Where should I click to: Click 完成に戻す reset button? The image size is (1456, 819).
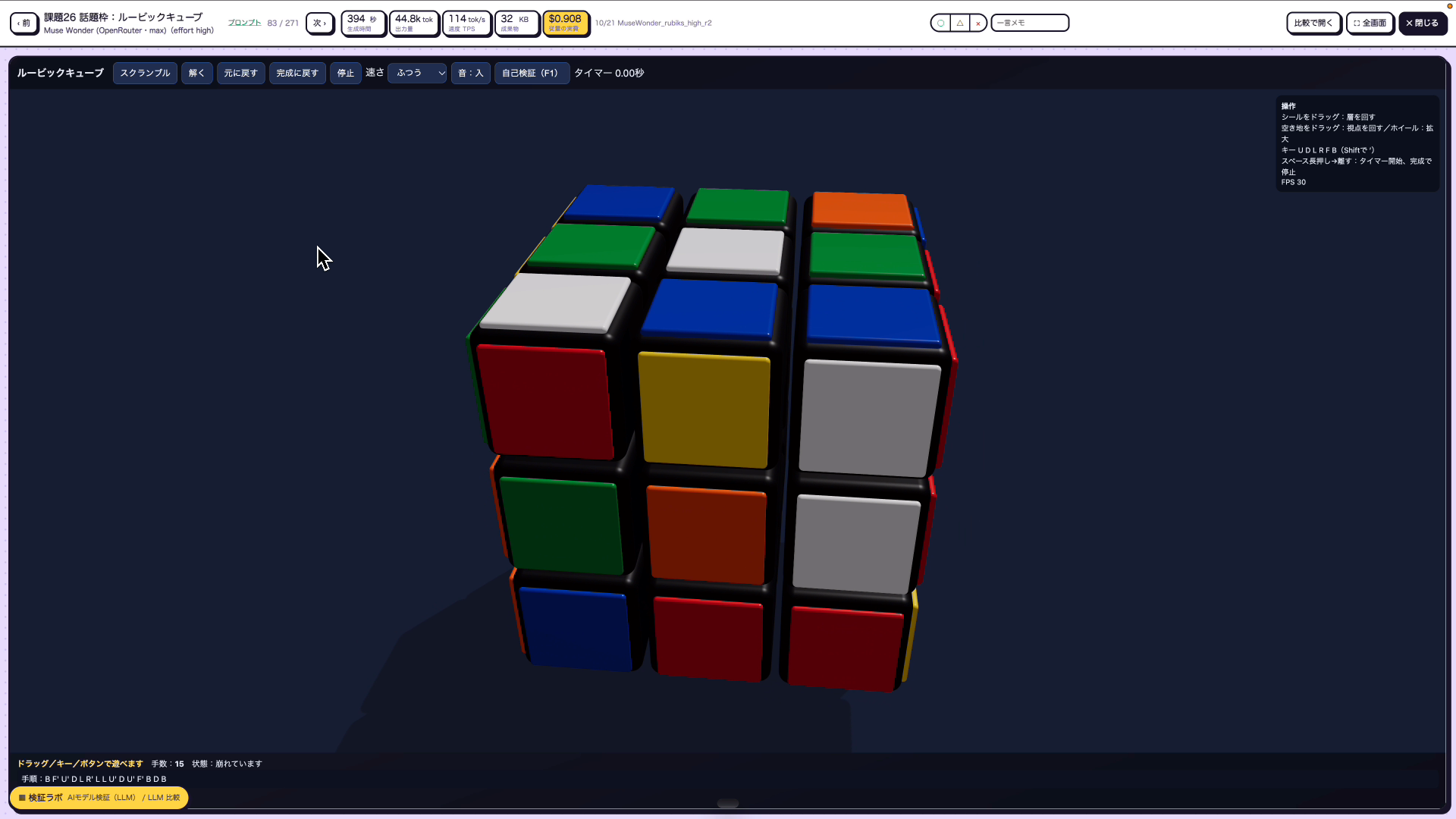(x=297, y=73)
